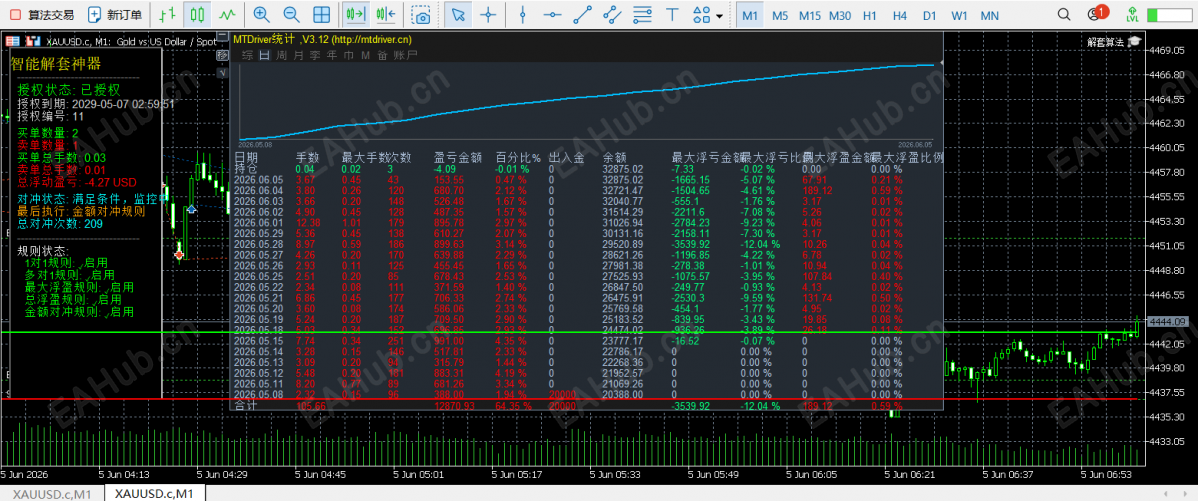
Task: Toggle auto-scroll chart to latest bar
Action: [355, 15]
